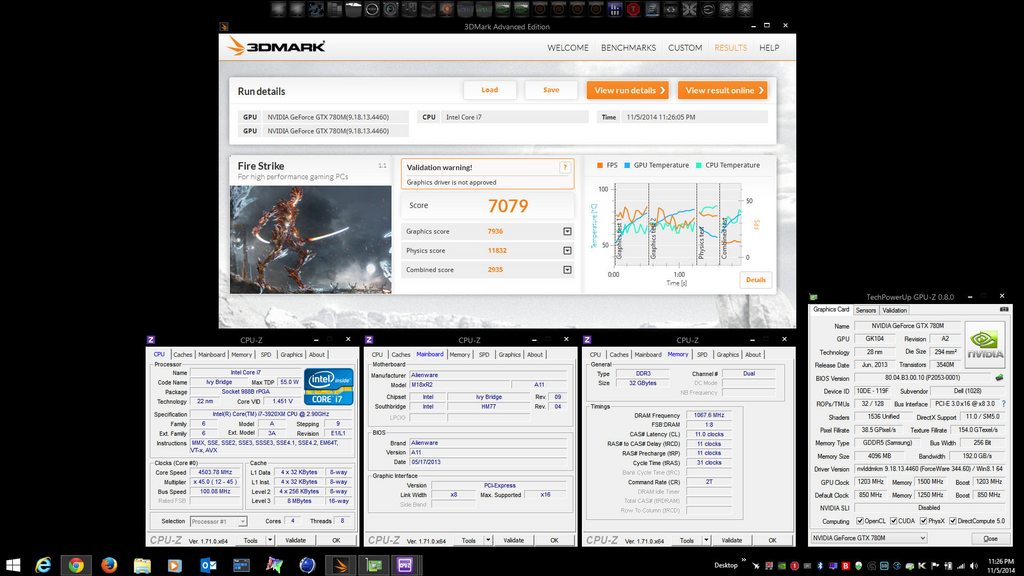Open GPU selection dropdown in GPU-Z
Viewport: 1024px width, 576px height.
coord(869,538)
